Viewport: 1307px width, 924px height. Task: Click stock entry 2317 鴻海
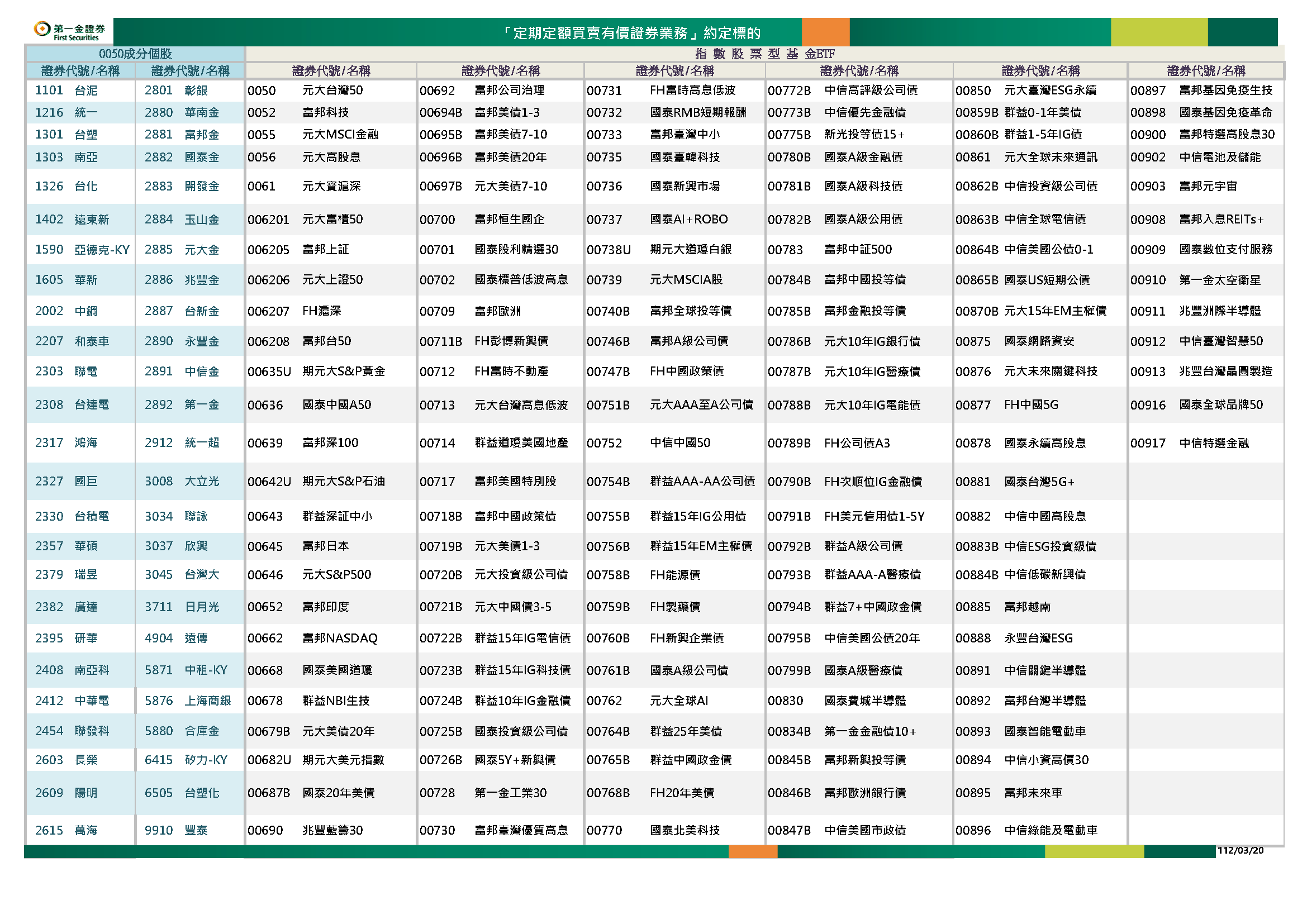click(66, 442)
